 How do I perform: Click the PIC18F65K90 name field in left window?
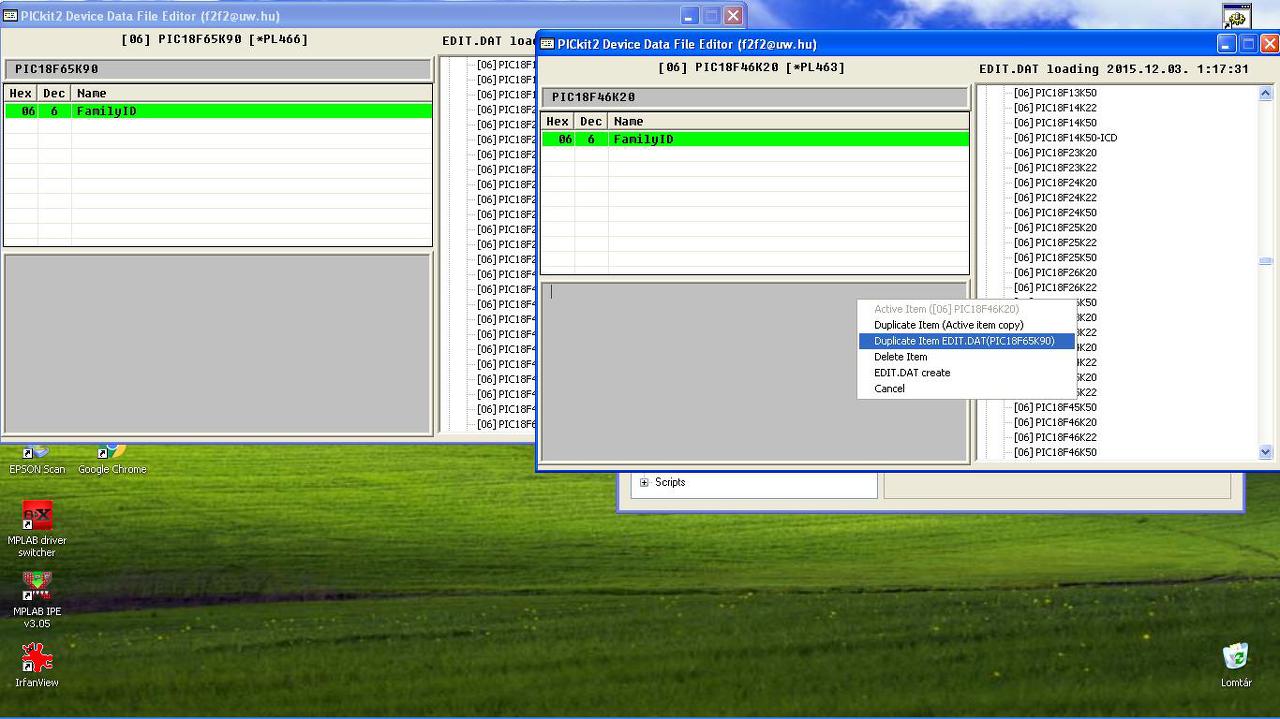point(218,69)
